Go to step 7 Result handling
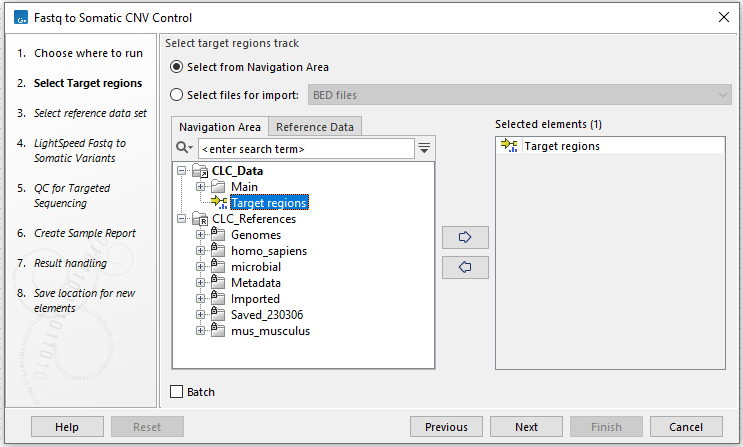 [x=70, y=263]
